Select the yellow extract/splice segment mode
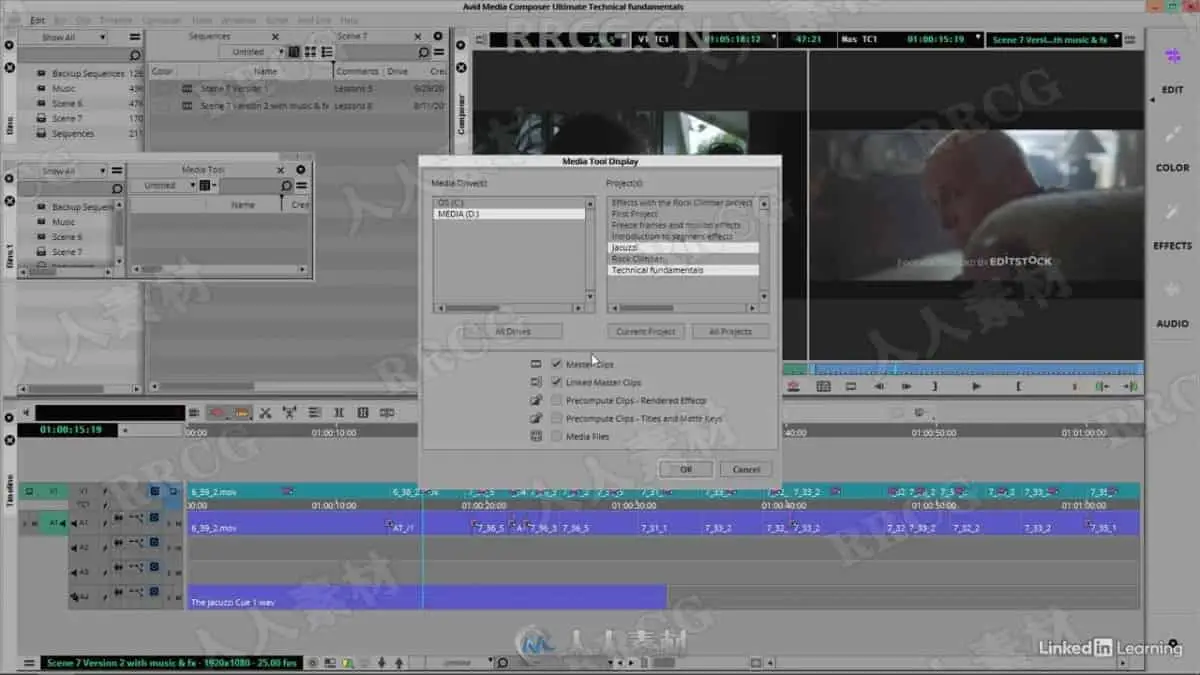 tap(241, 412)
